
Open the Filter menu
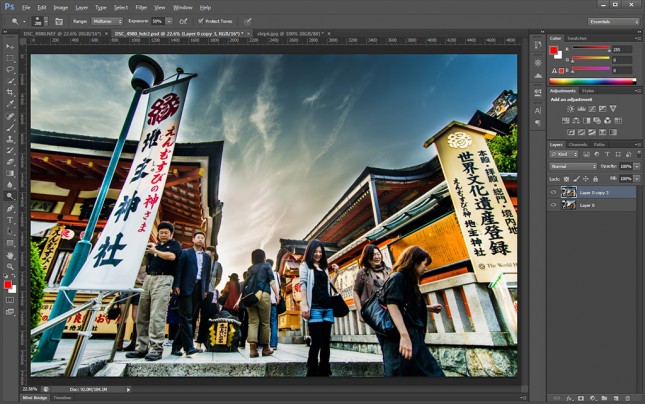tap(141, 7)
